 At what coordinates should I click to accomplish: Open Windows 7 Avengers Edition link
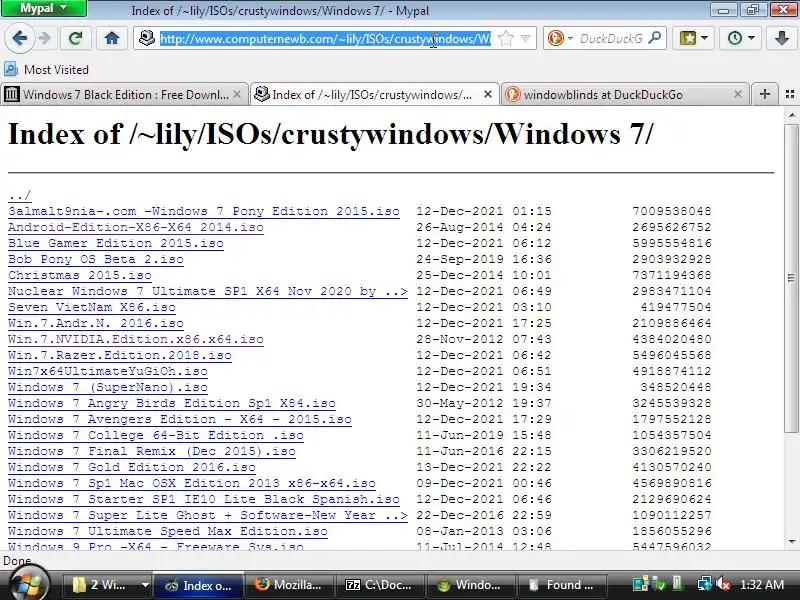point(180,419)
